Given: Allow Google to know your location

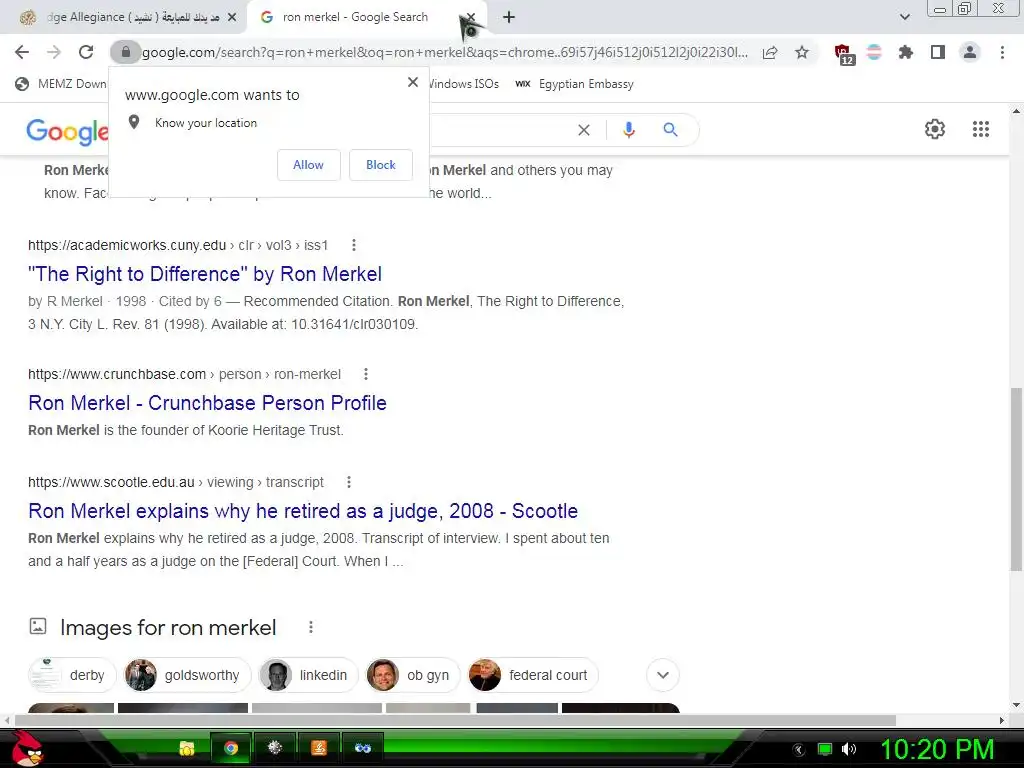Looking at the screenshot, I should click(308, 165).
